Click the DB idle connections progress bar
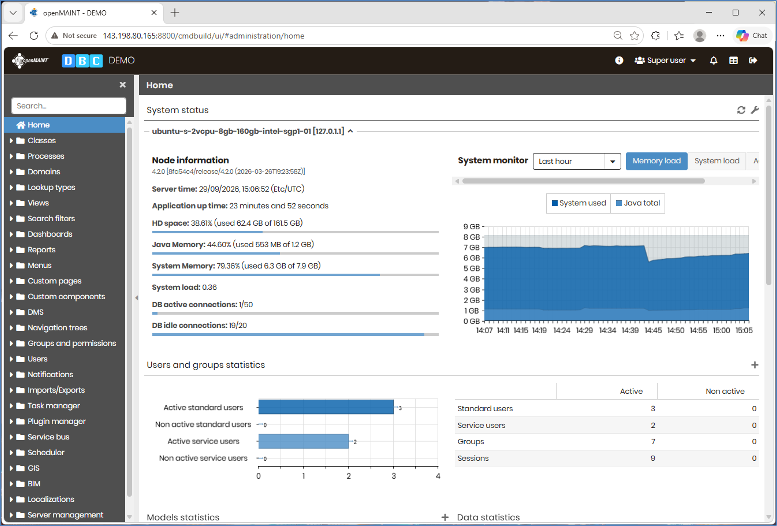The image size is (777, 526). tap(295, 335)
